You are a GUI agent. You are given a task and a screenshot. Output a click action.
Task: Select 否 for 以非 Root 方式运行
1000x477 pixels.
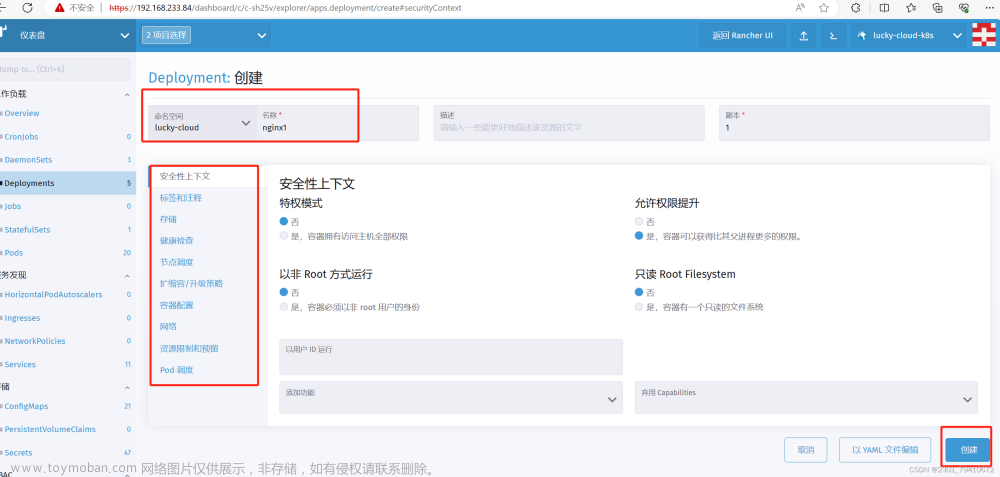tap(284, 292)
